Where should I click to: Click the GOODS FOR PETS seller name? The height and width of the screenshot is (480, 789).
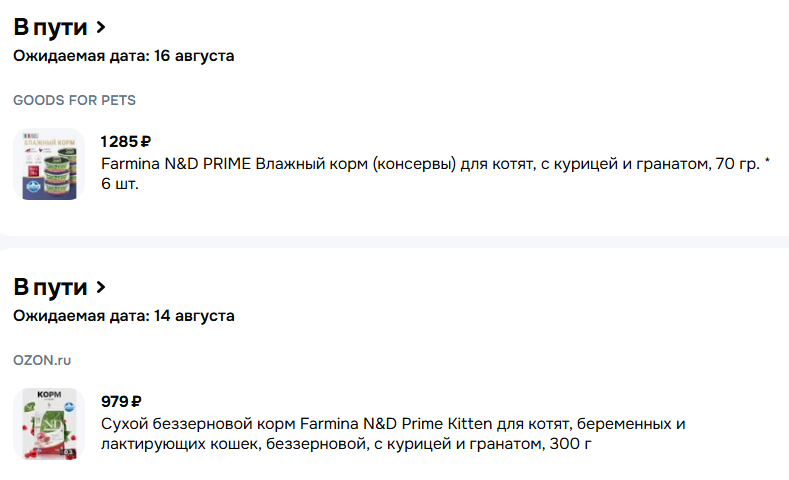click(74, 100)
